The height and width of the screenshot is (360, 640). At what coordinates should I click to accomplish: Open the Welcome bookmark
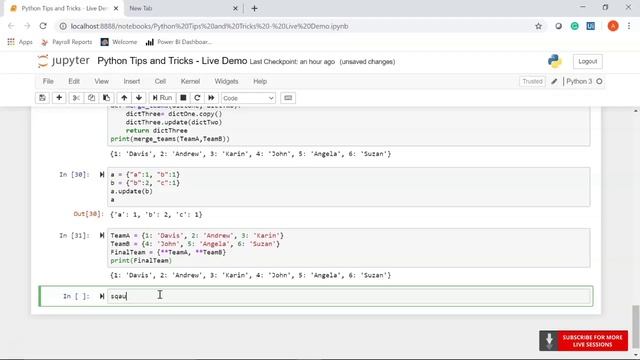119,42
